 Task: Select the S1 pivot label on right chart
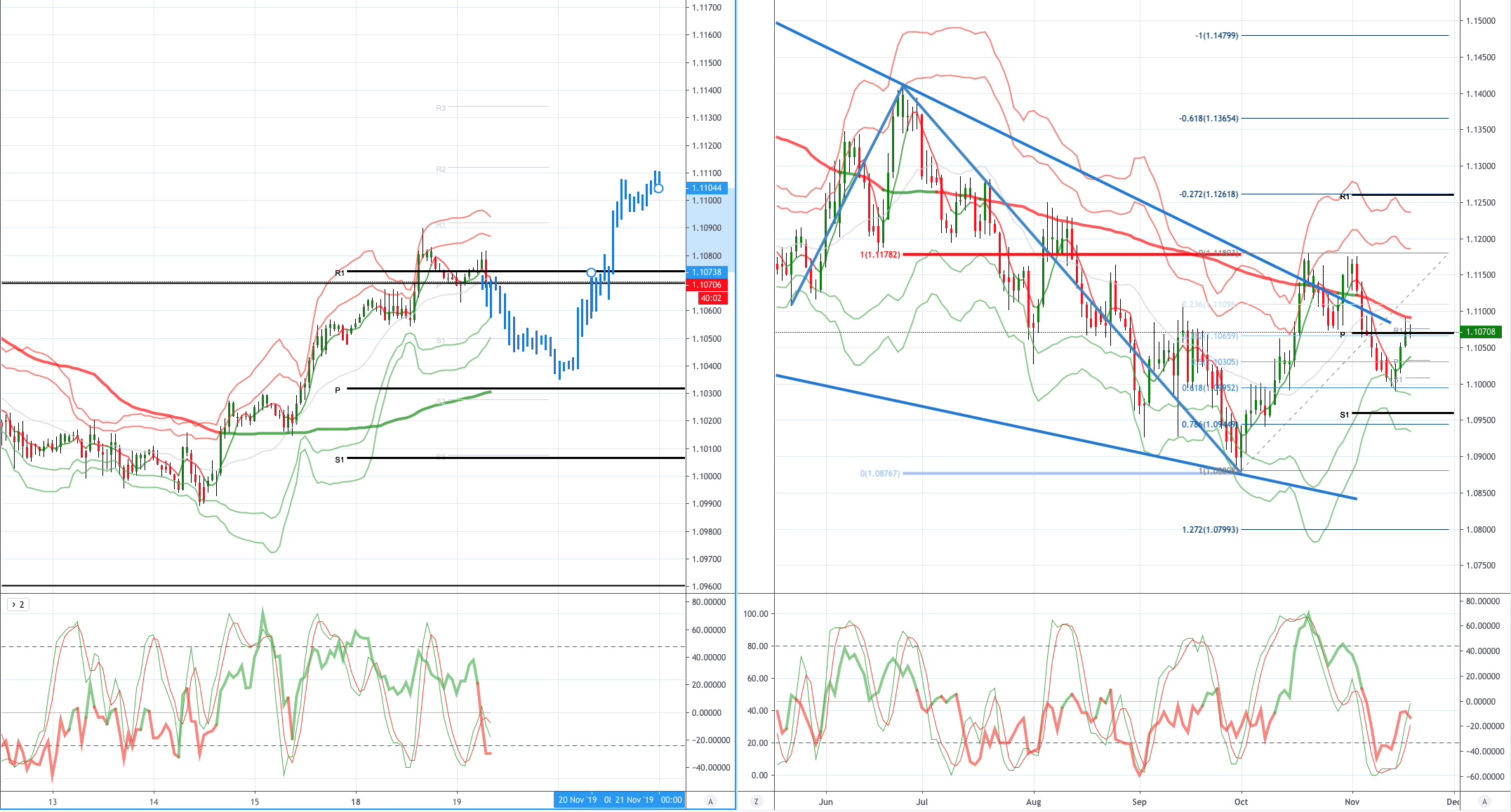point(1345,415)
